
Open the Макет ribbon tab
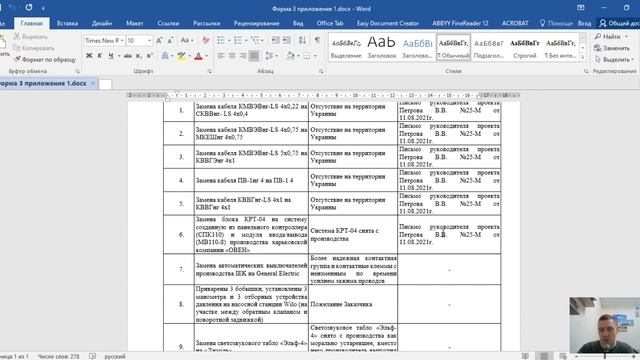tap(135, 23)
